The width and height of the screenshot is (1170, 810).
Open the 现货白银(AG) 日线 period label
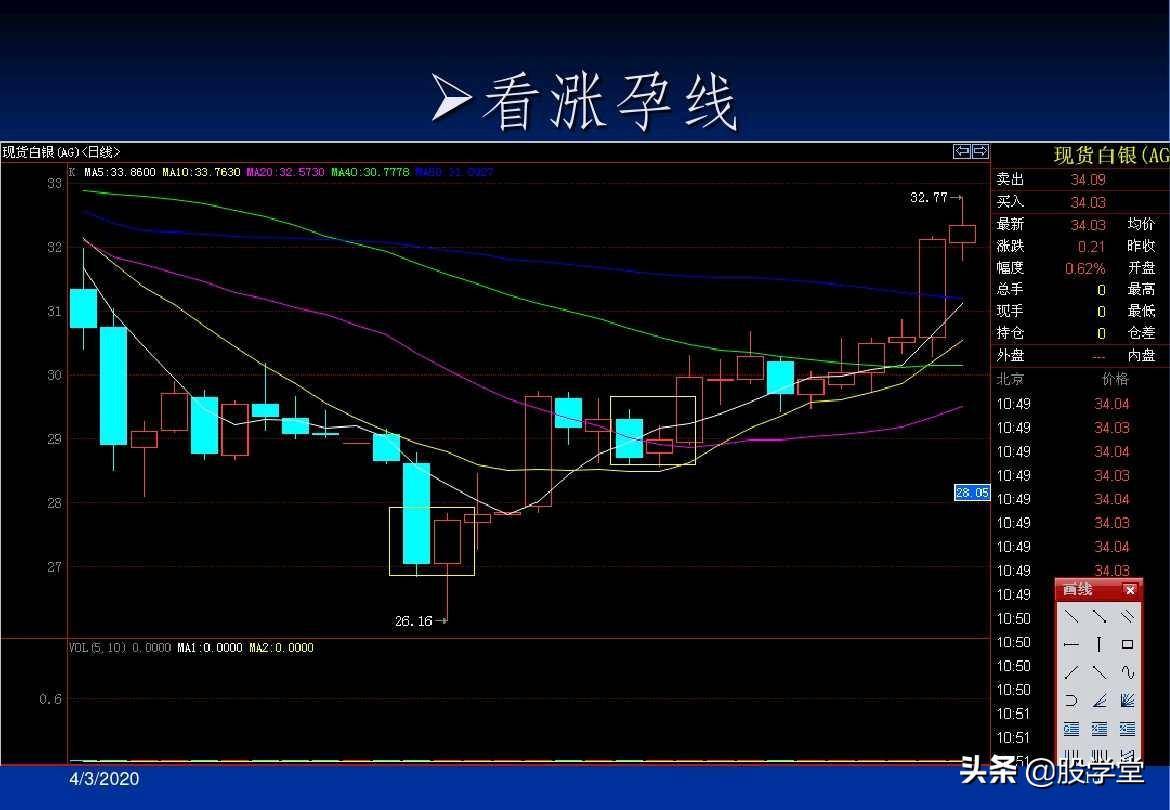pyautogui.click(x=61, y=152)
